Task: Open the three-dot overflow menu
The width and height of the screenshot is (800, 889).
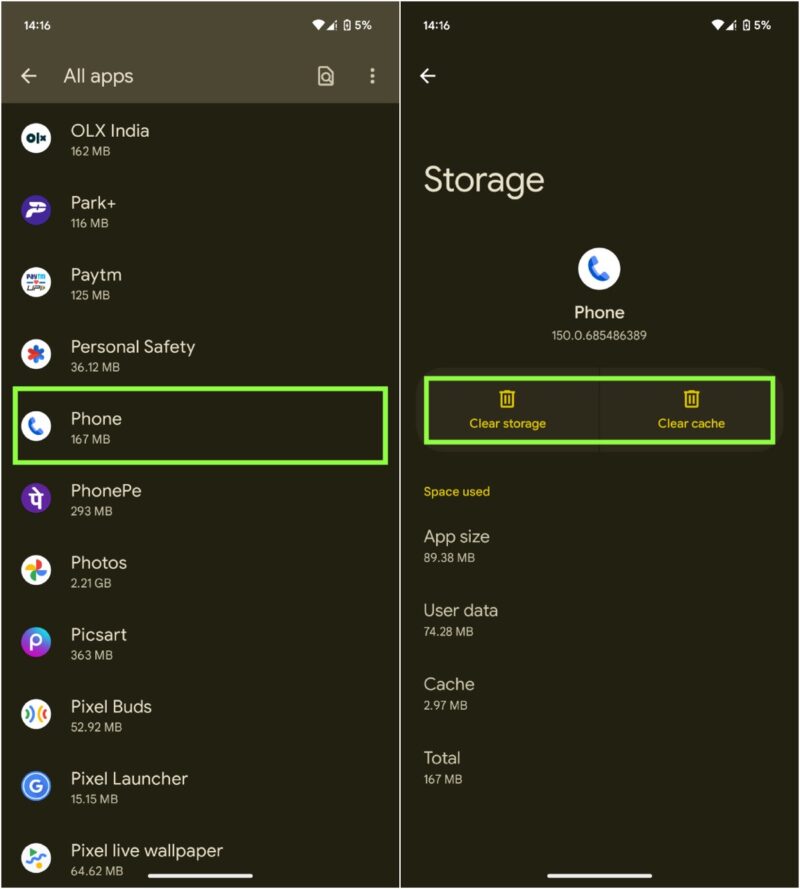Action: pos(372,76)
